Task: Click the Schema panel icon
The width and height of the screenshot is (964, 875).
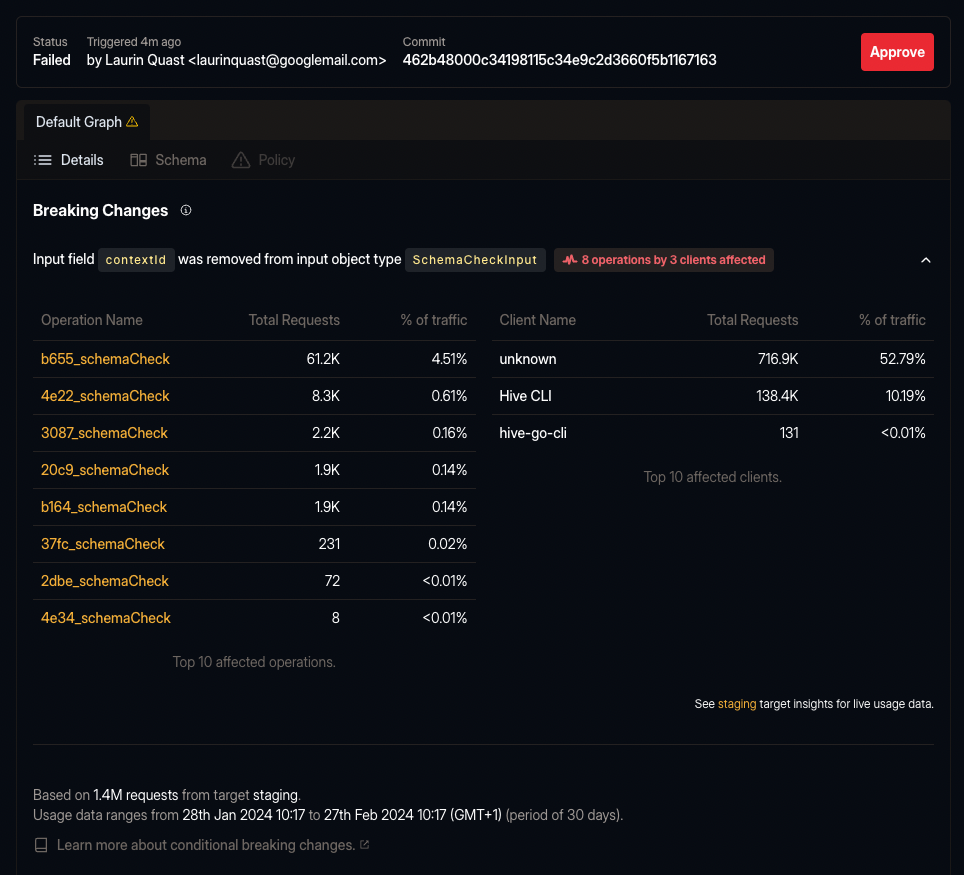Action: click(x=137, y=160)
